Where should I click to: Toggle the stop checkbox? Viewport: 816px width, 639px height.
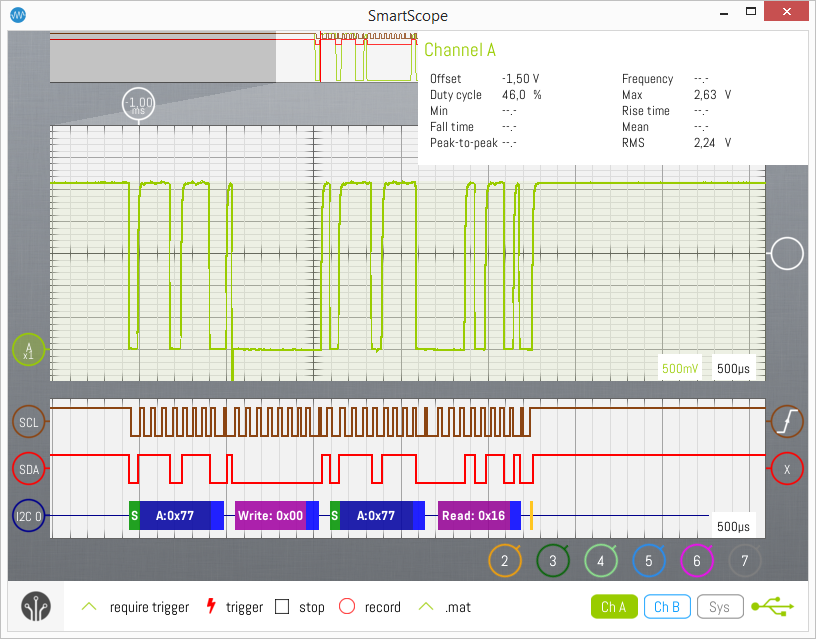pyautogui.click(x=282, y=607)
